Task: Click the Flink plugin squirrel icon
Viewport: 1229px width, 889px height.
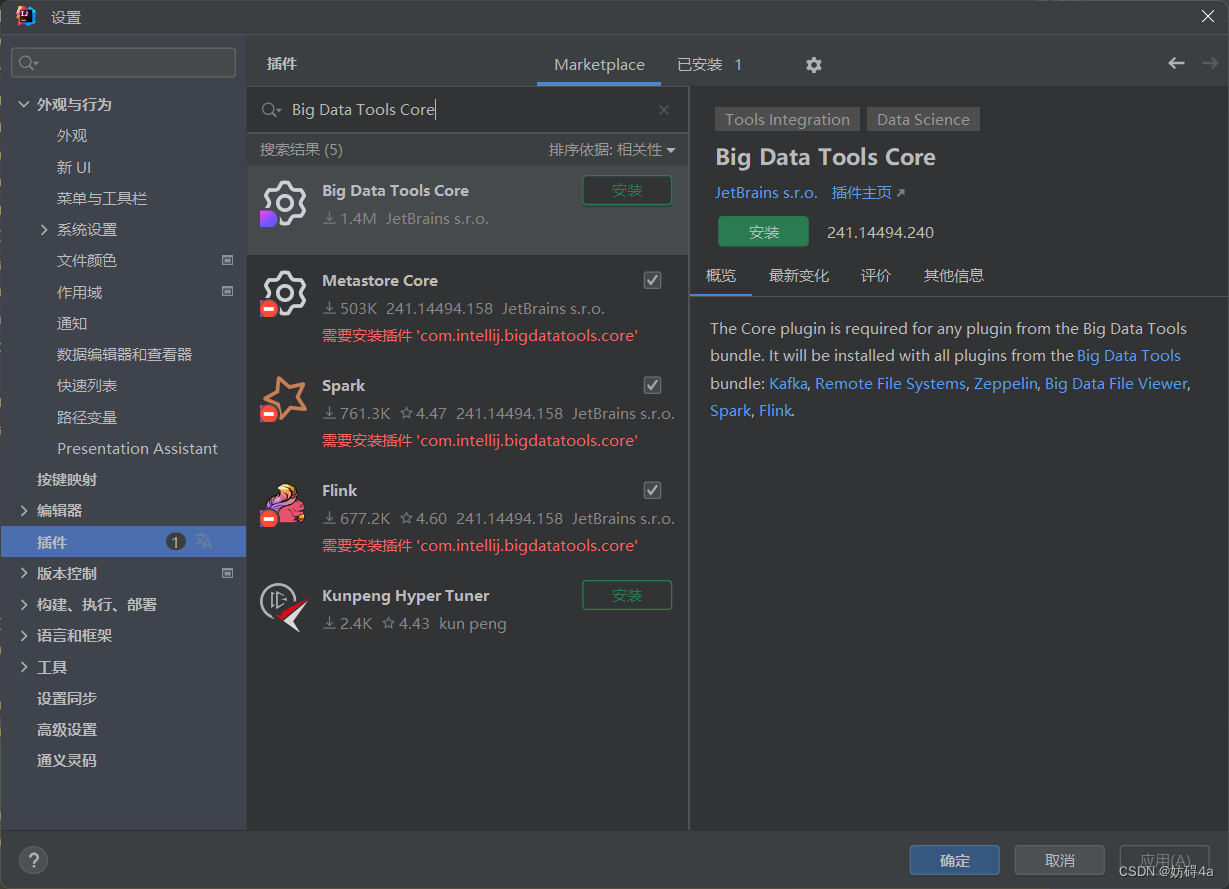Action: [x=283, y=504]
